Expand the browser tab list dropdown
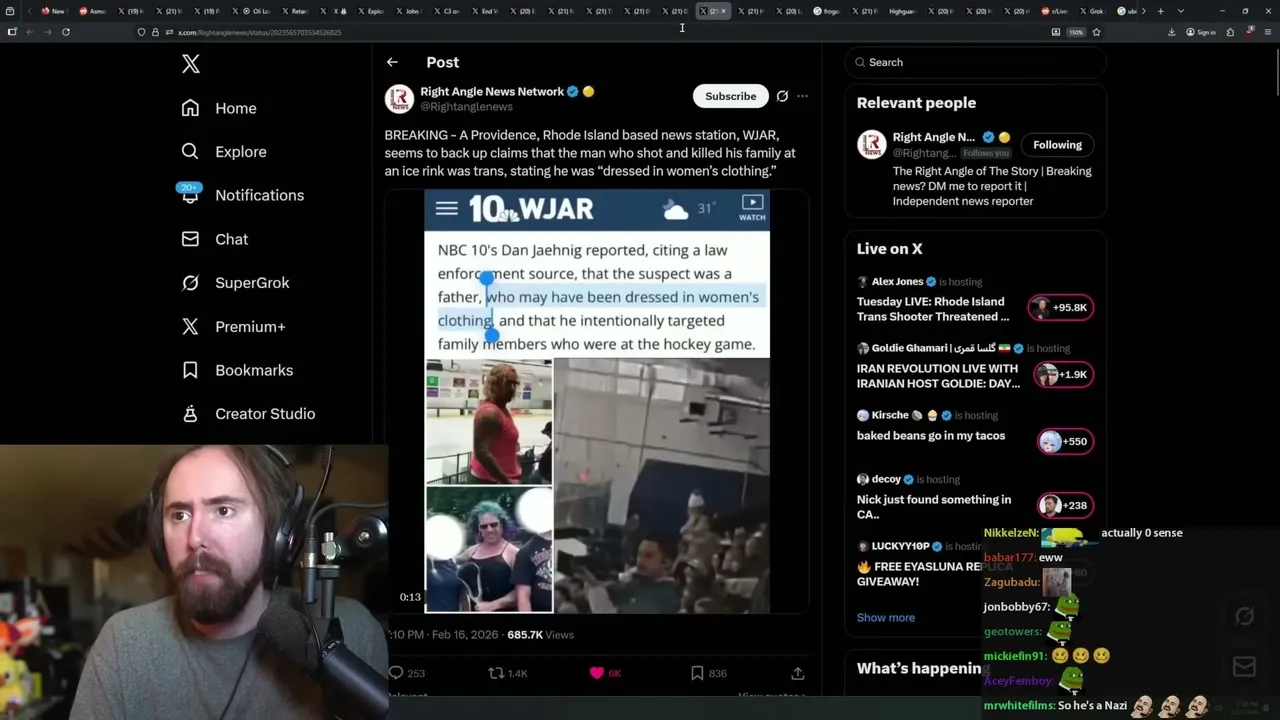This screenshot has width=1280, height=720. (1181, 11)
